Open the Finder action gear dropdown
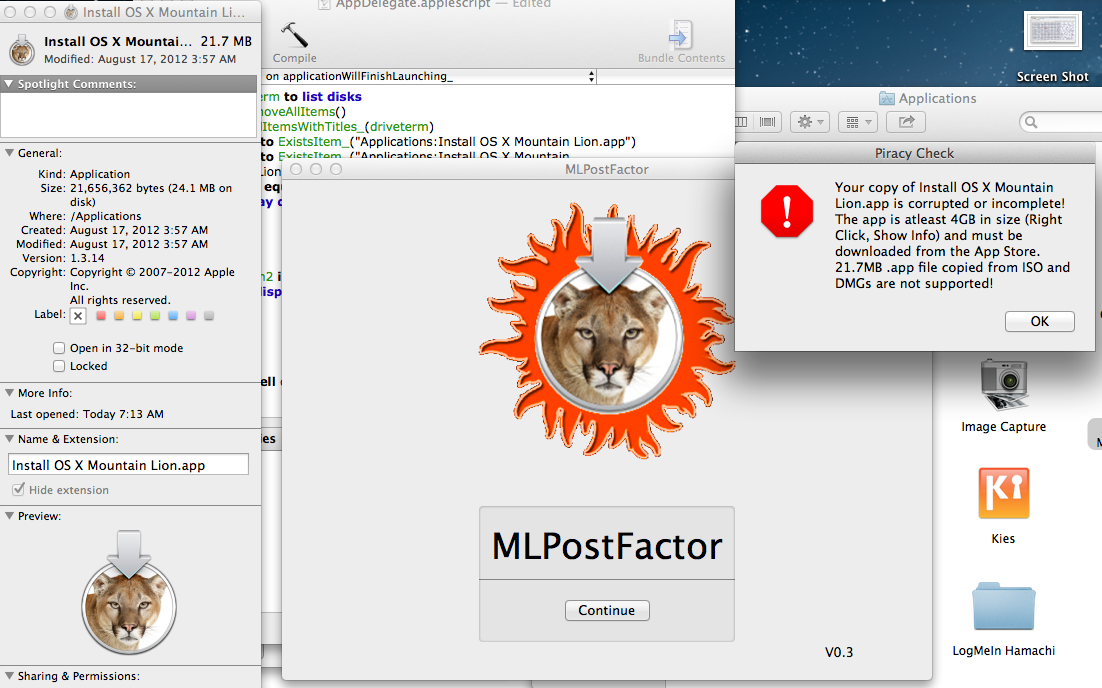This screenshot has width=1102, height=688. pyautogui.click(x=810, y=122)
